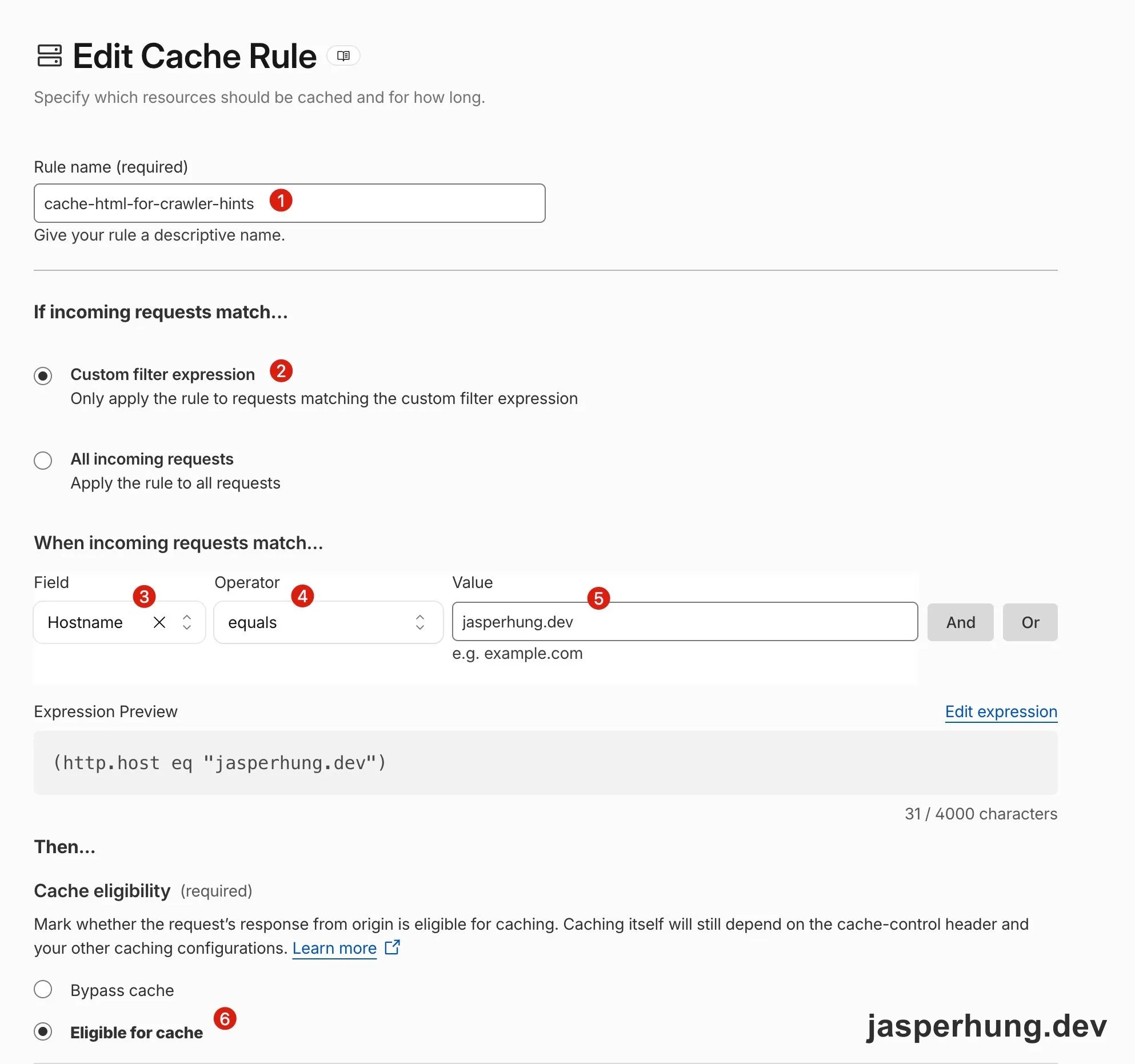Focus the Value field containing jasperhung.dev
The width and height of the screenshot is (1135, 1064).
[685, 622]
